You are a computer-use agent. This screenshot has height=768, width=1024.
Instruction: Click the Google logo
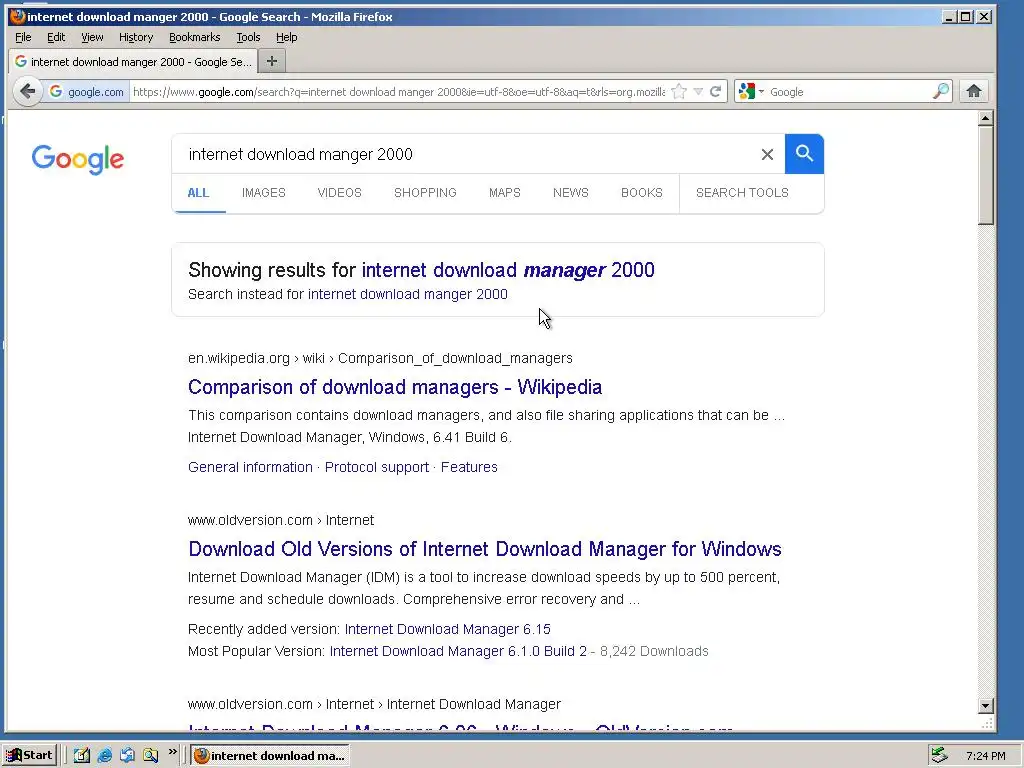tap(78, 159)
